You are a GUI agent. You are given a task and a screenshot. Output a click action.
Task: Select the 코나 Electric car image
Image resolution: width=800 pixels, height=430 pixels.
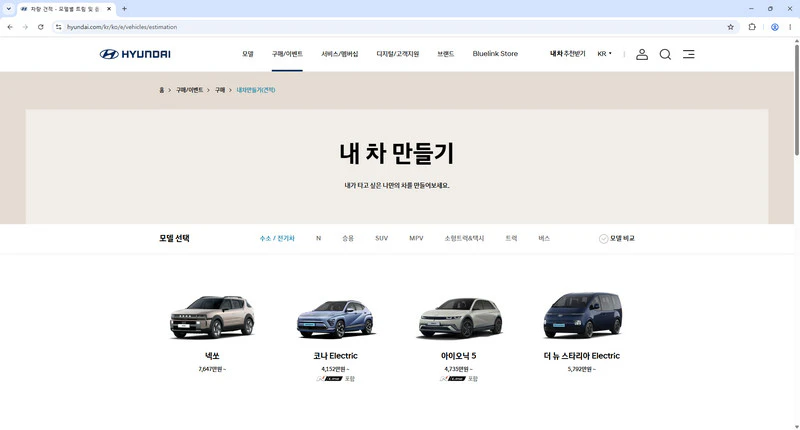pos(336,319)
